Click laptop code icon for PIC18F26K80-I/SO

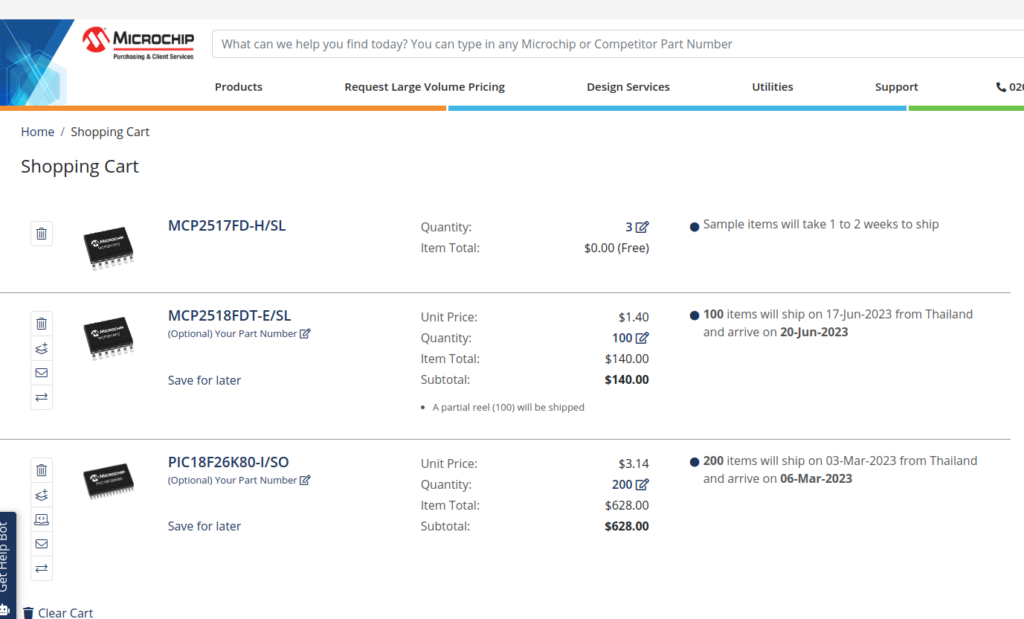click(x=41, y=520)
